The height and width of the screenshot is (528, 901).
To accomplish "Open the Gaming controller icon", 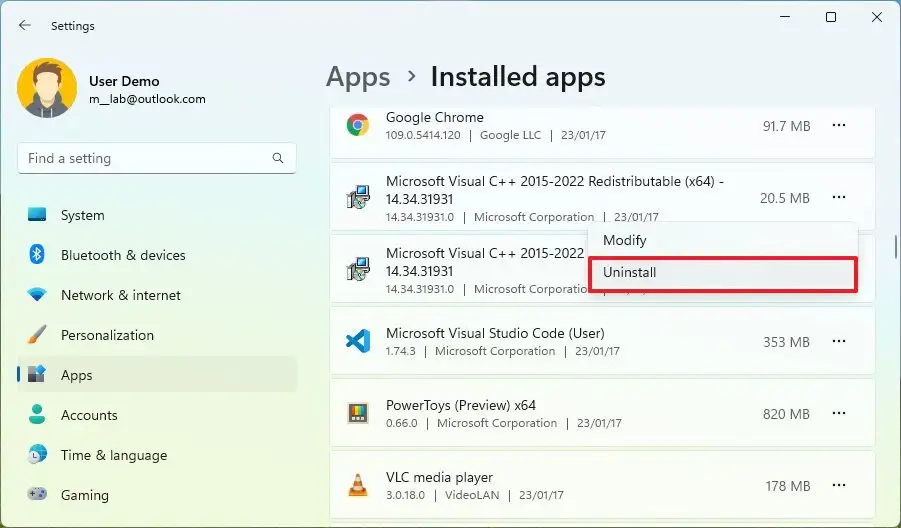I will click(x=37, y=494).
